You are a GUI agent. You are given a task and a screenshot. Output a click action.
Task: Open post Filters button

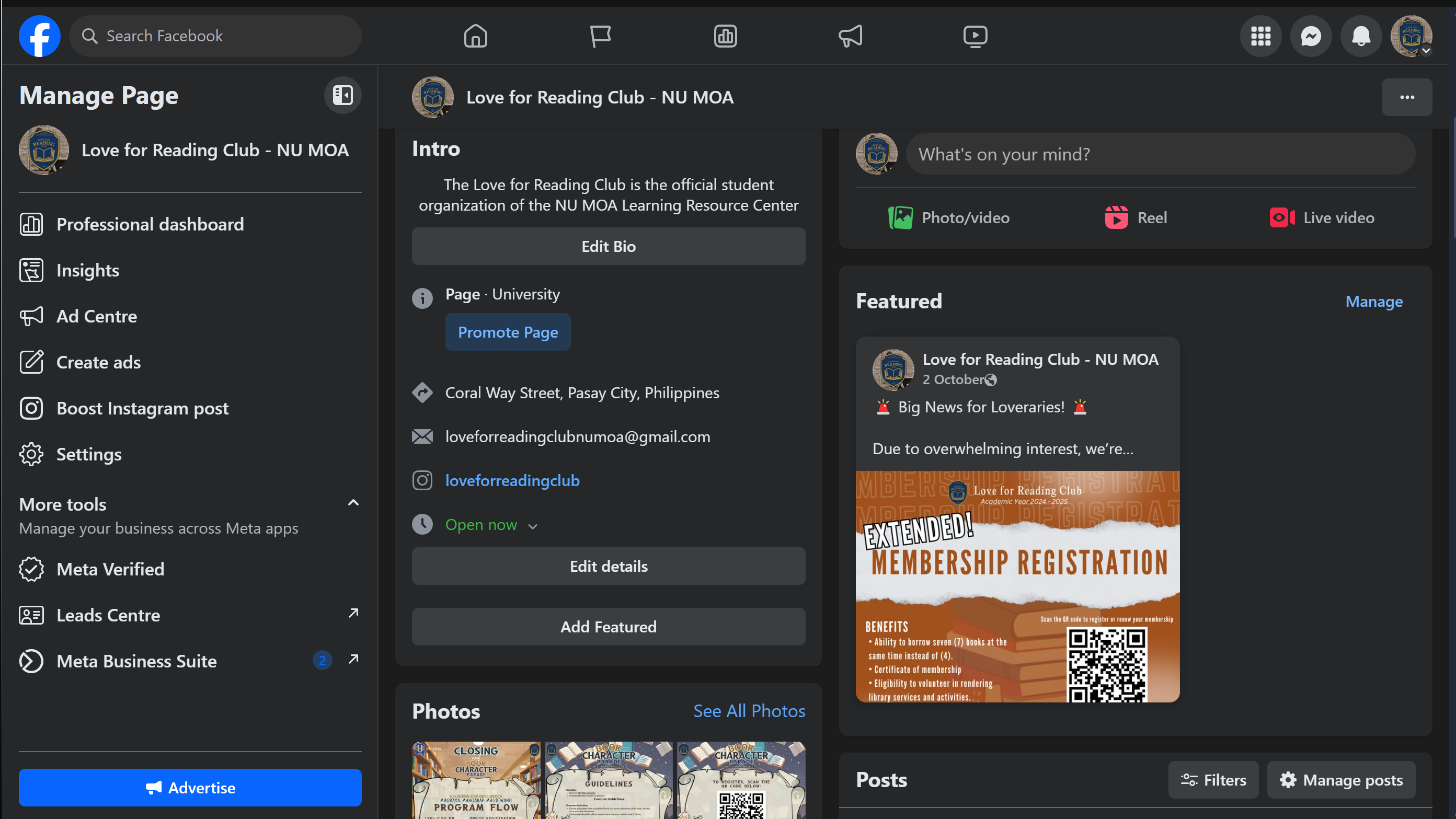(1213, 780)
